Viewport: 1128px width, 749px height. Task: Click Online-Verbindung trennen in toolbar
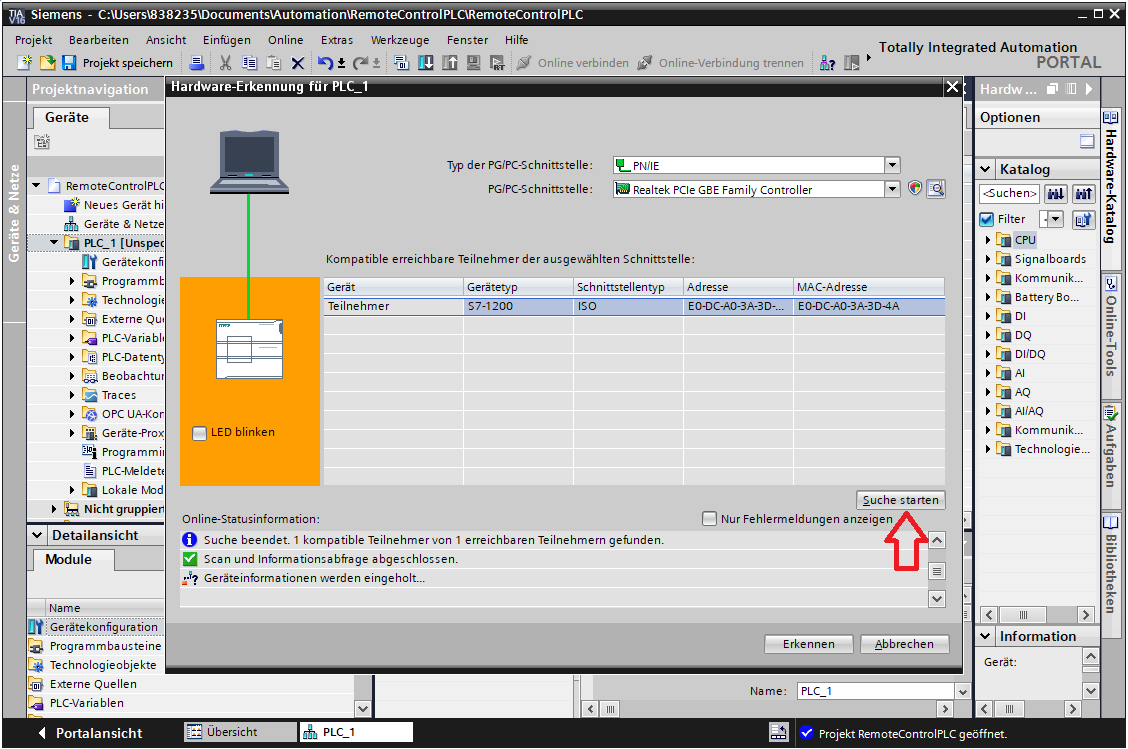pos(721,63)
